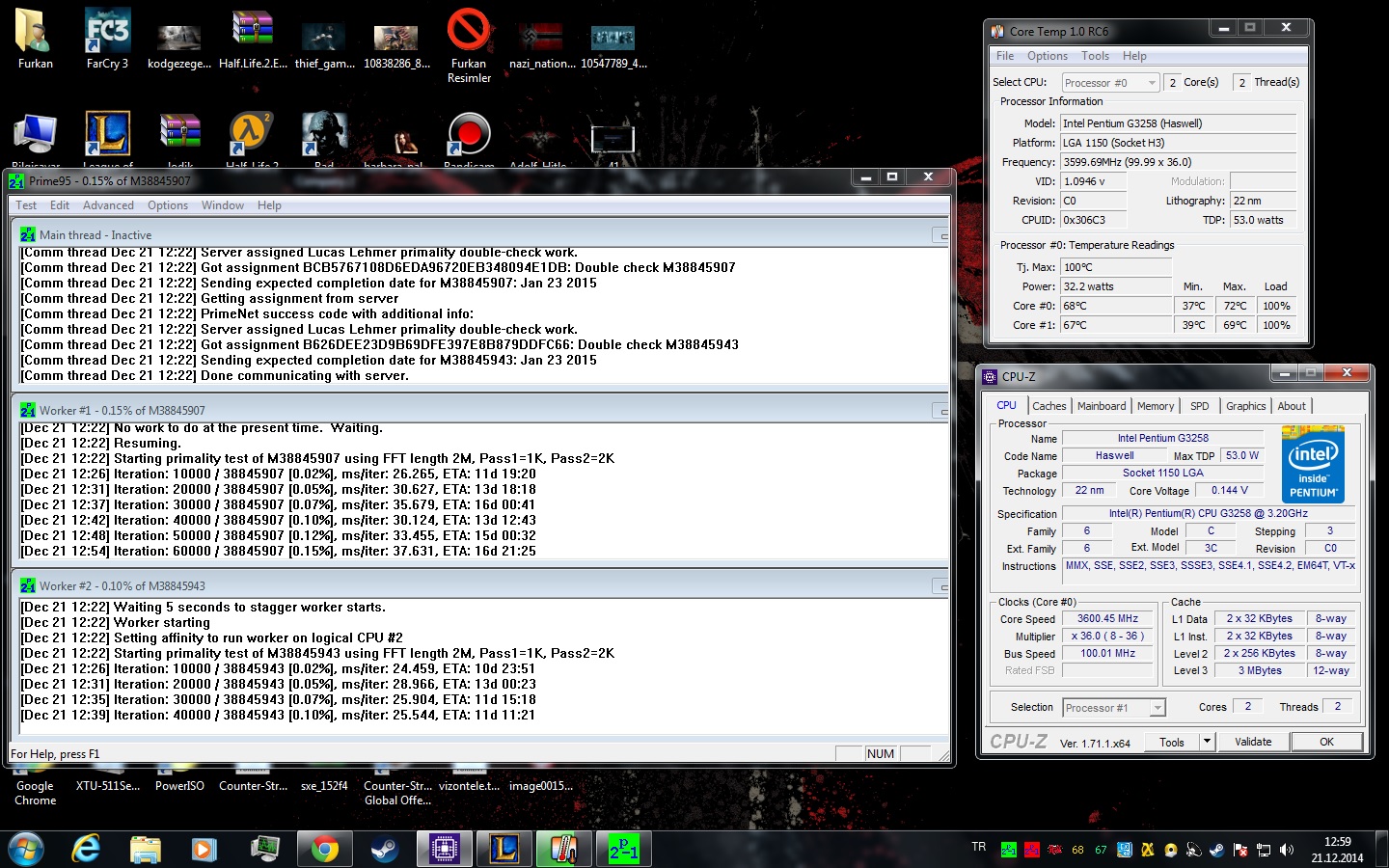
Task: Switch to the About tab in CPU-Z
Action: coord(1292,406)
